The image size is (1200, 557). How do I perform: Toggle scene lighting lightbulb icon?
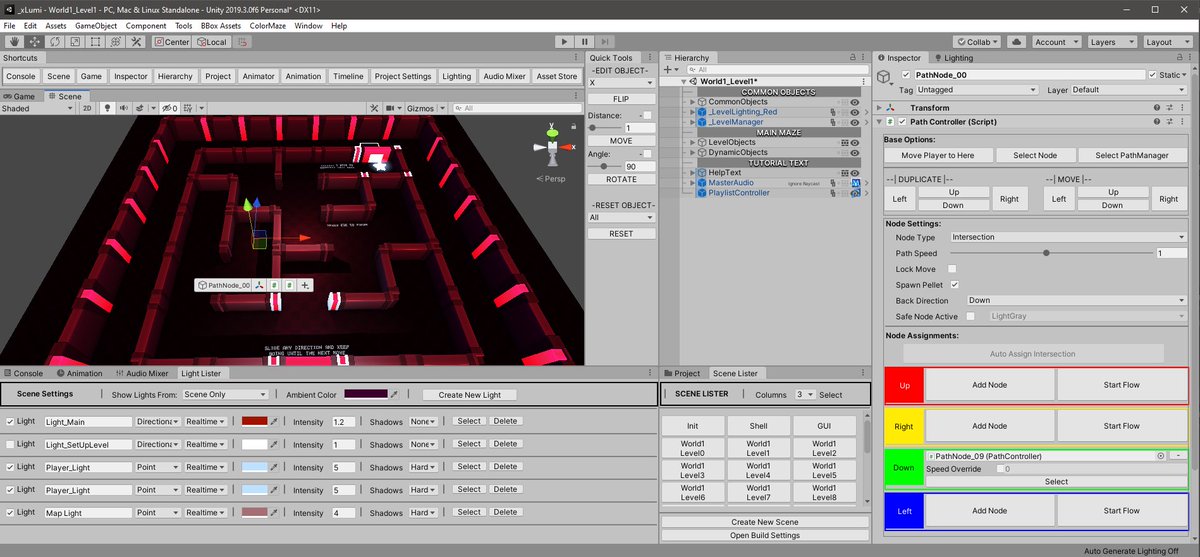click(107, 108)
